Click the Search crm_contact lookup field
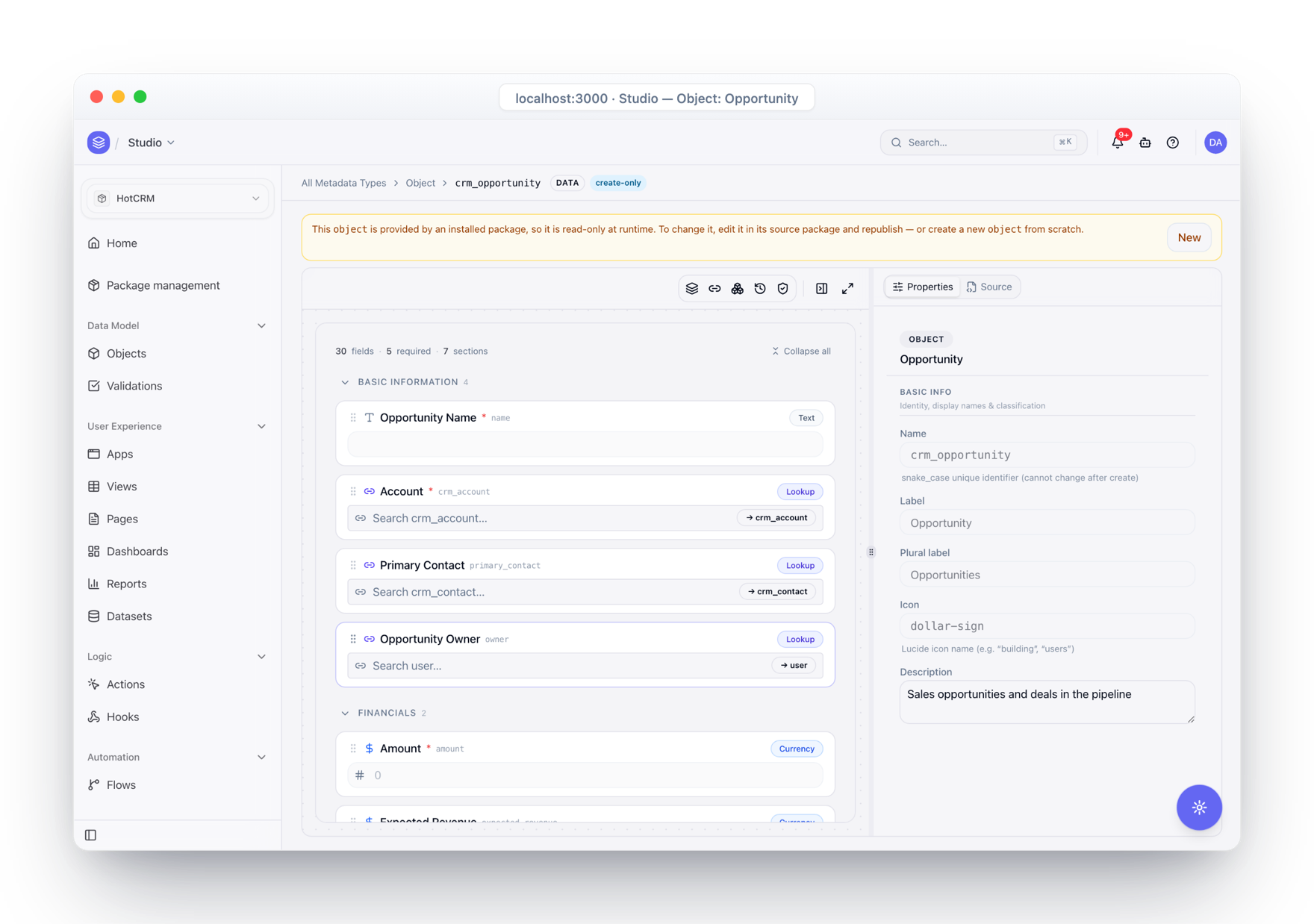1314x924 pixels. pos(585,592)
